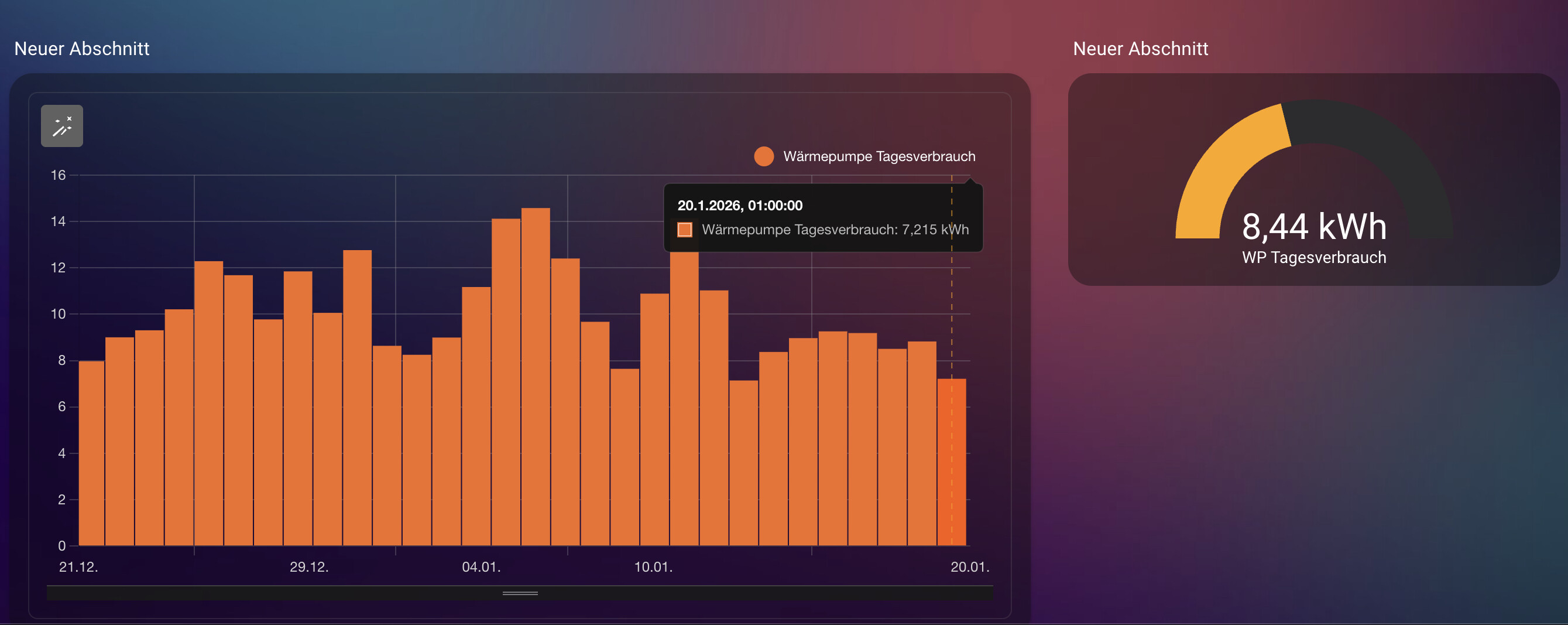Click the highlighted last bar for 20.01.
1568x625 pixels.
pos(951,463)
